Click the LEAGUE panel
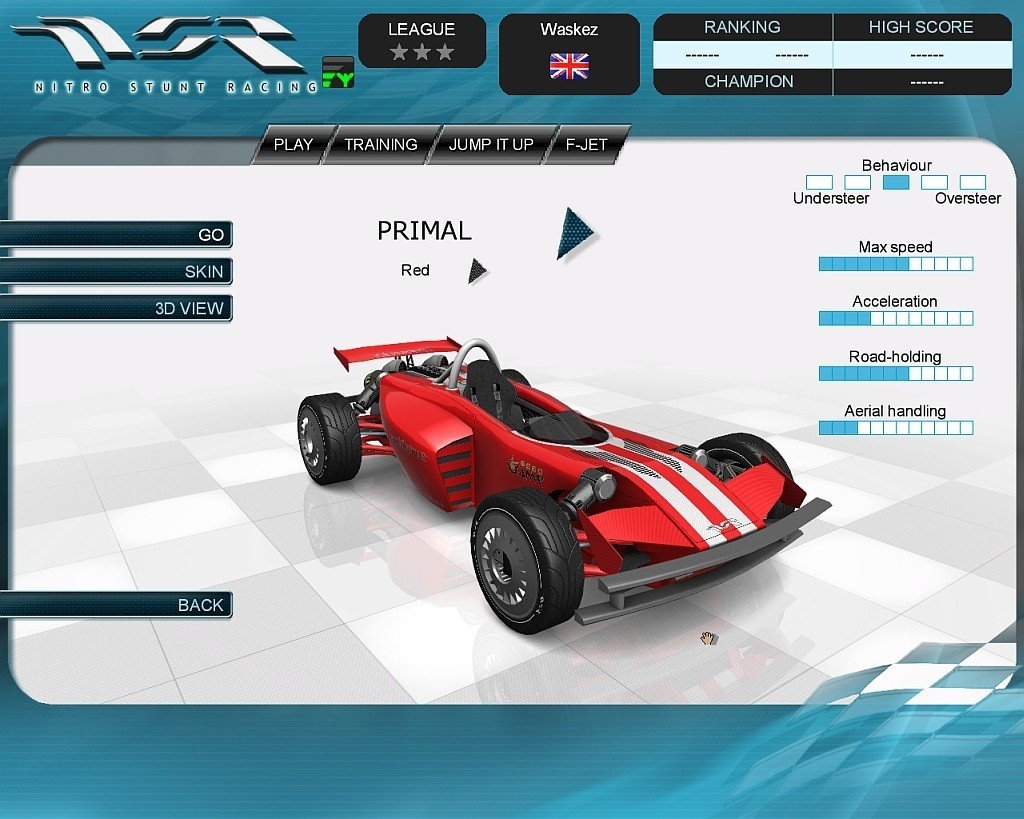 (x=422, y=41)
